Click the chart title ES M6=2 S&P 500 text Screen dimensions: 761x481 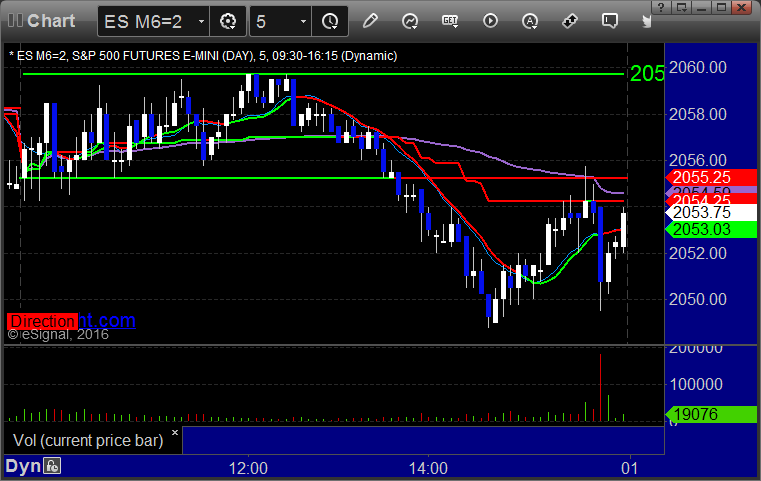203,56
